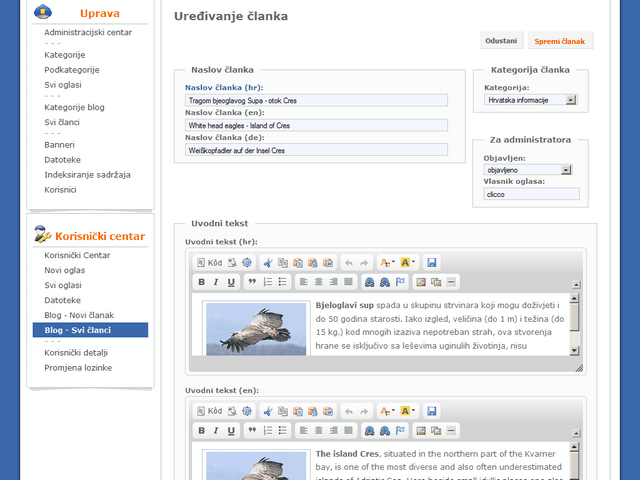Open background color picker in hr editor

tap(407, 262)
